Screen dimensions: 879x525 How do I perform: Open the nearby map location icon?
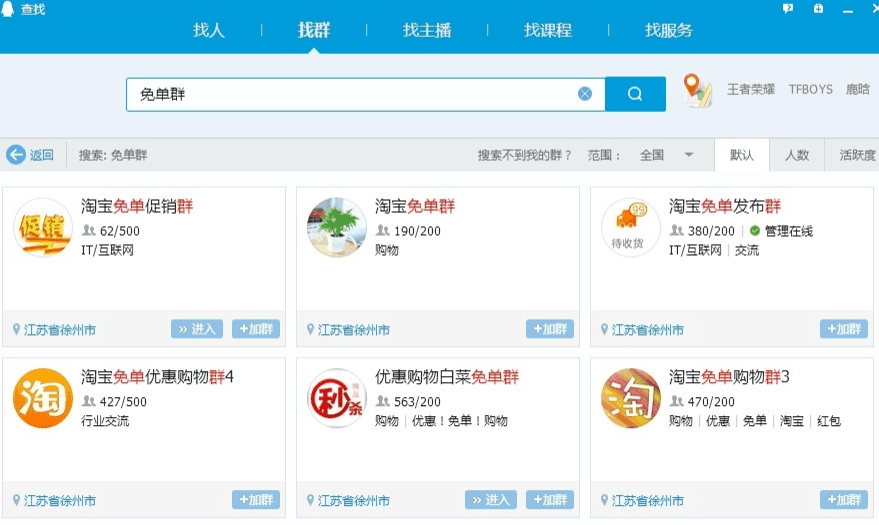point(697,90)
